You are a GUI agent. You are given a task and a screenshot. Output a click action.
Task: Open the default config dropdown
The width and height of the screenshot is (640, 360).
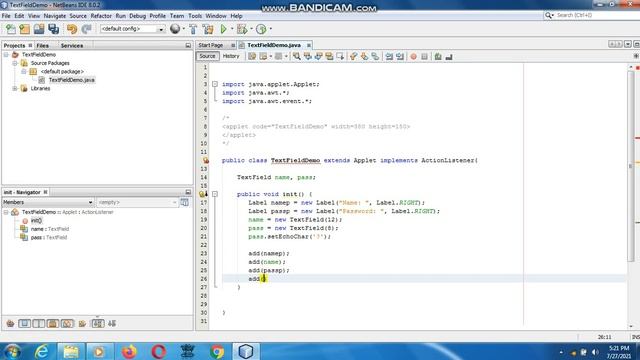(x=161, y=29)
